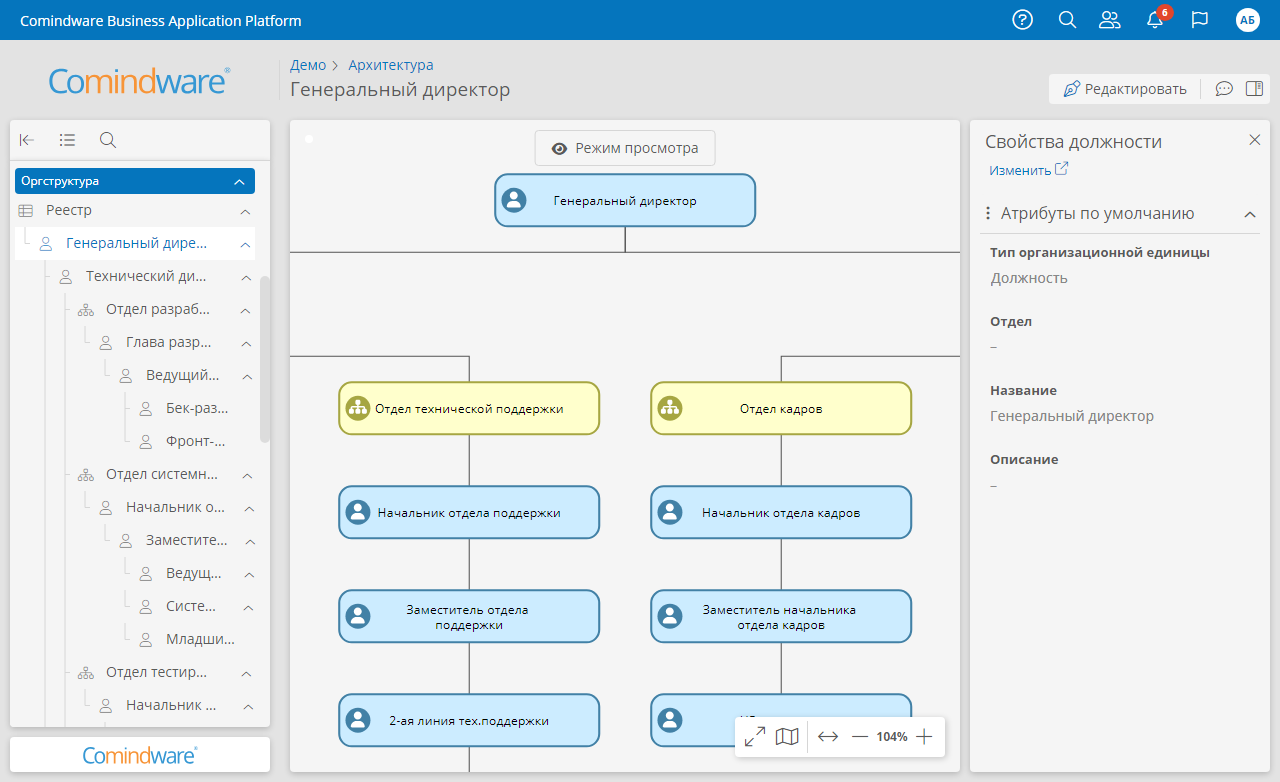Open the Изменить link
Image resolution: width=1280 pixels, height=782 pixels.
tap(1029, 170)
